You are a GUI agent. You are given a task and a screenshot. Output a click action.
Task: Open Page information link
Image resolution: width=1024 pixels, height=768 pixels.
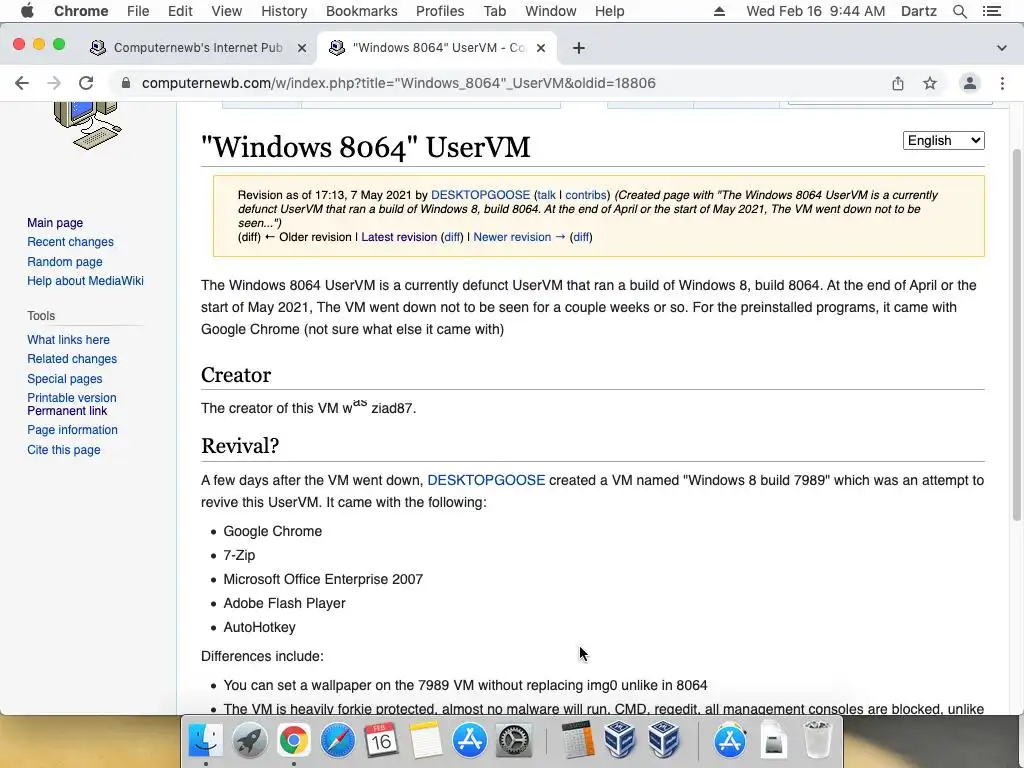click(72, 430)
